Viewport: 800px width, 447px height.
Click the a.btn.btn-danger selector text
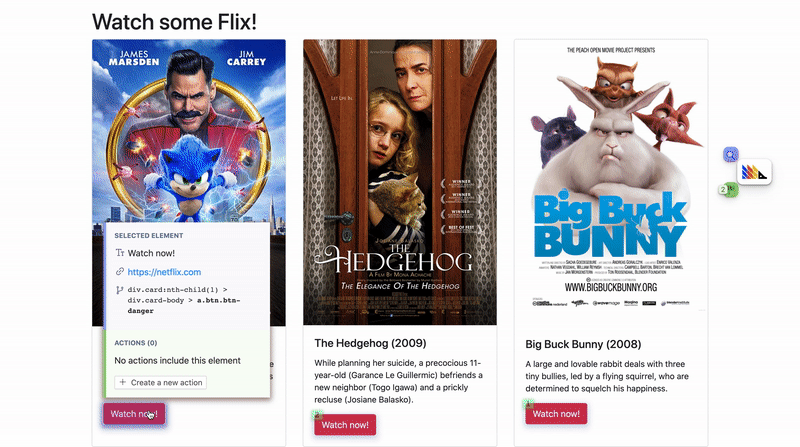coord(184,305)
